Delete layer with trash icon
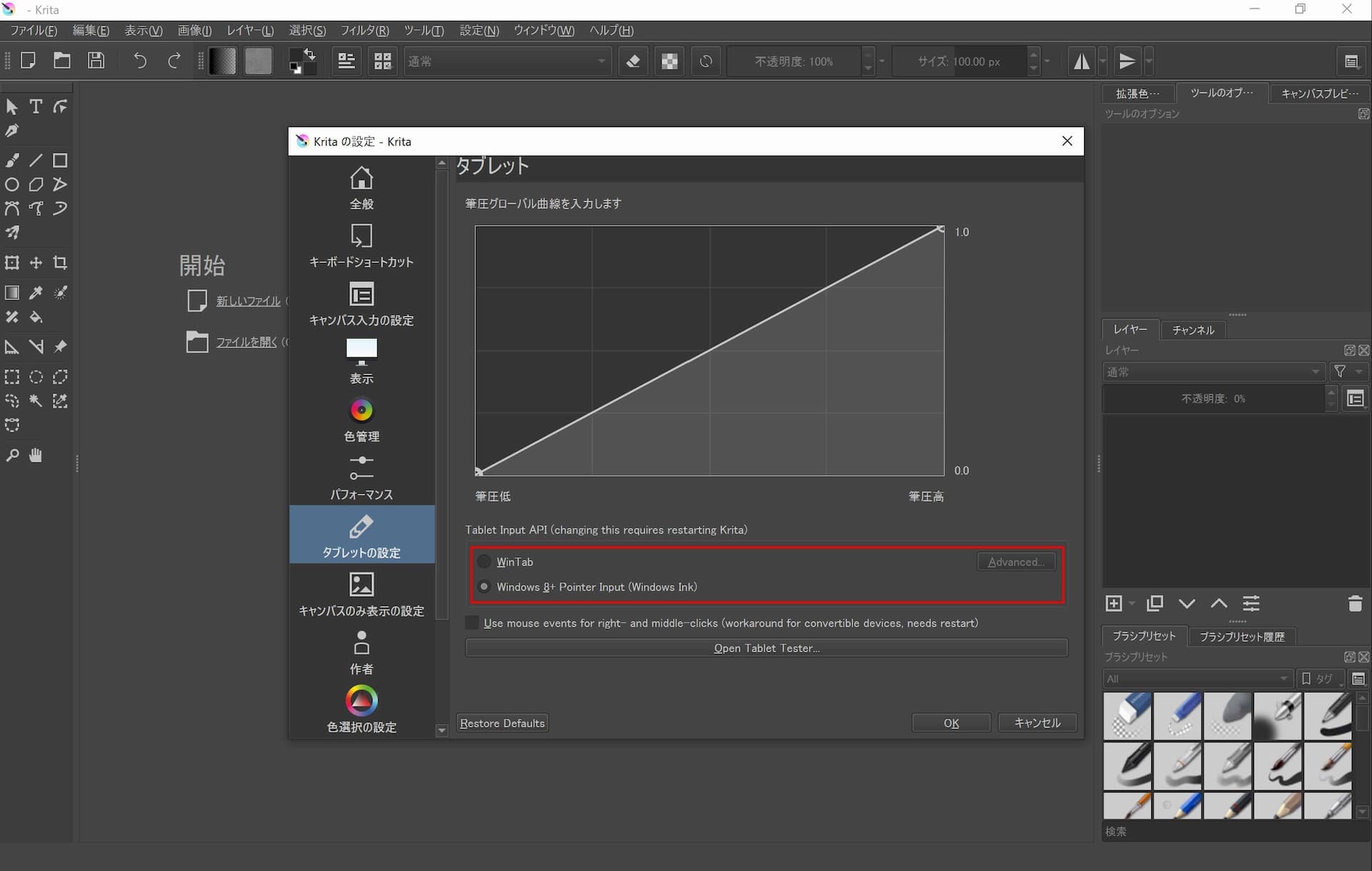Viewport: 1372px width, 871px height. (x=1355, y=604)
